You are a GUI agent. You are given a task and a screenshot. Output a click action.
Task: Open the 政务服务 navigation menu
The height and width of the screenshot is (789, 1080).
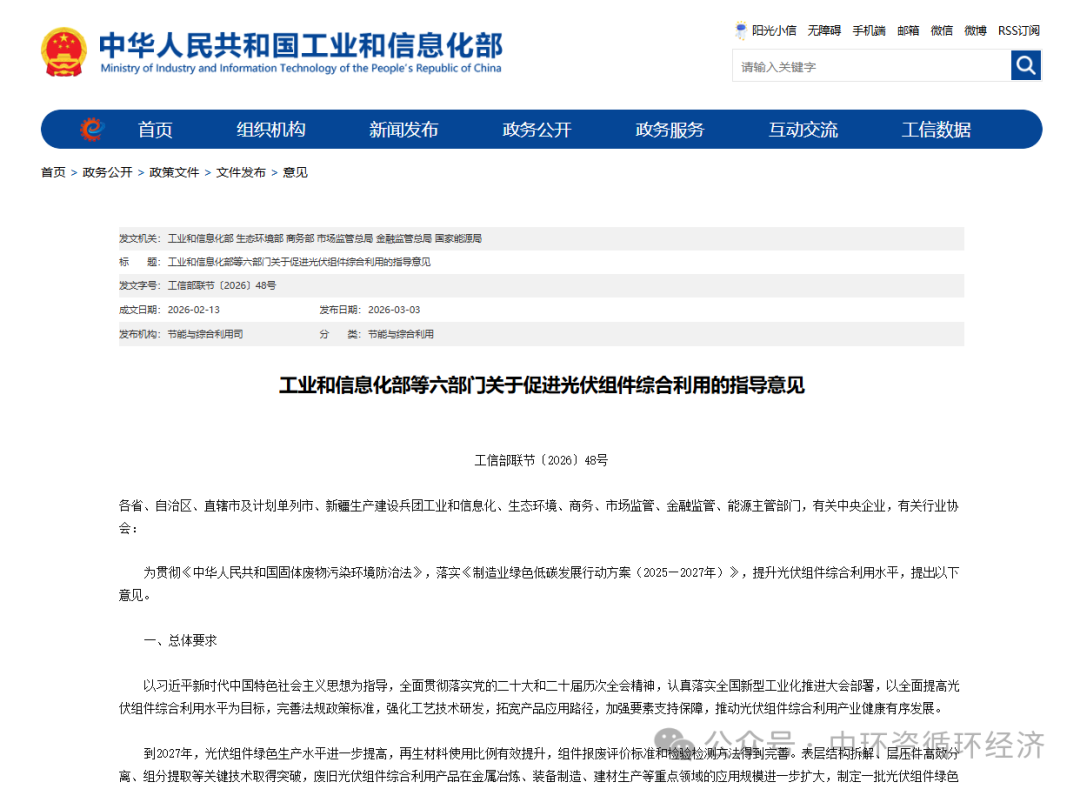pyautogui.click(x=669, y=129)
